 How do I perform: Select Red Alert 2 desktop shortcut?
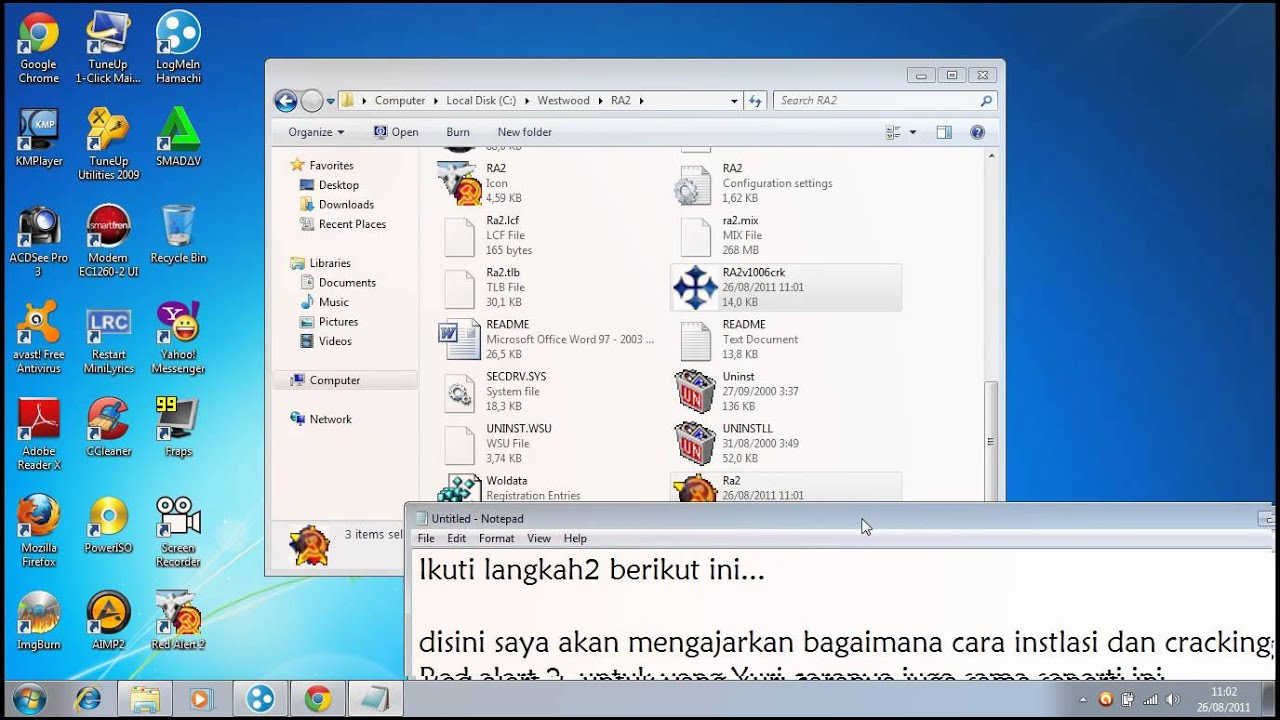point(178,621)
